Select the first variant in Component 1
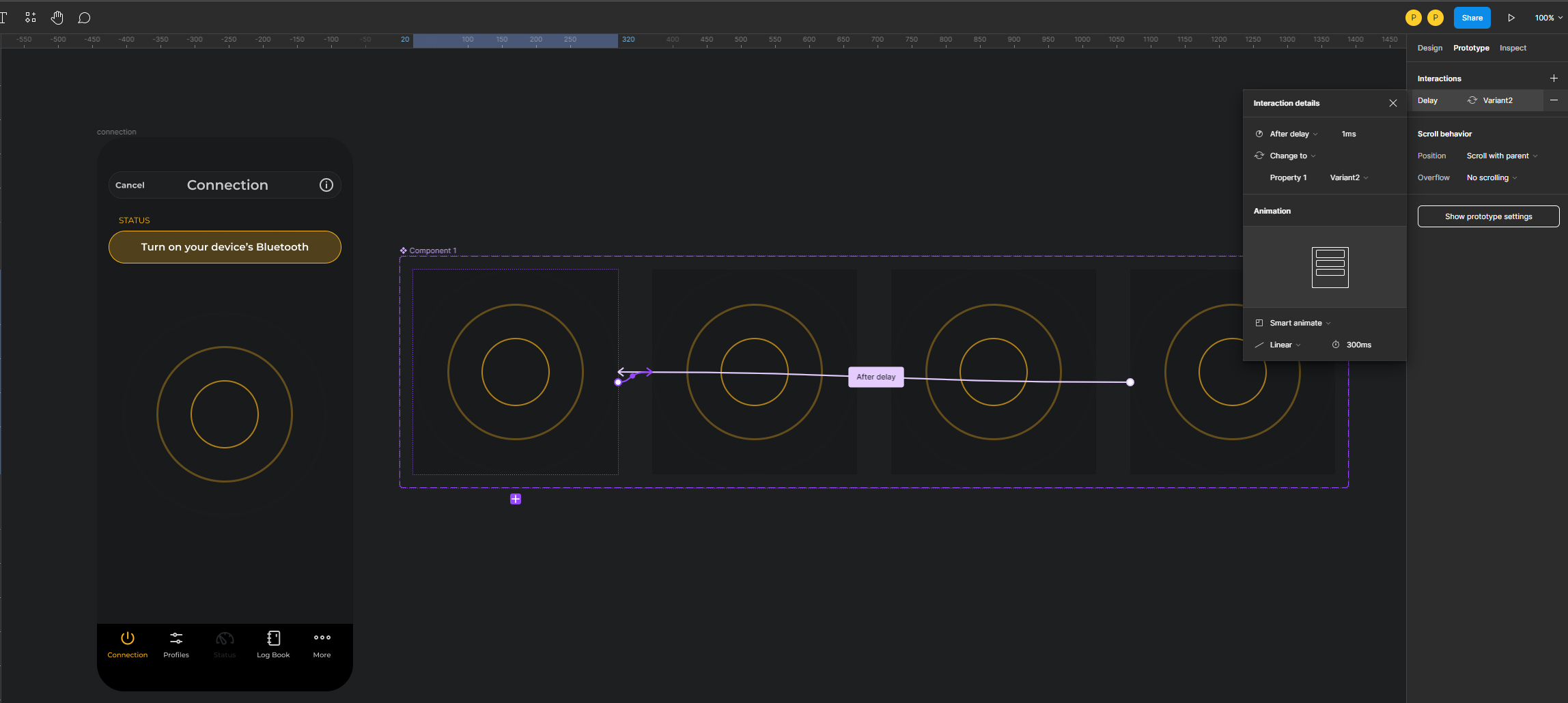The height and width of the screenshot is (703, 1568). pyautogui.click(x=516, y=372)
